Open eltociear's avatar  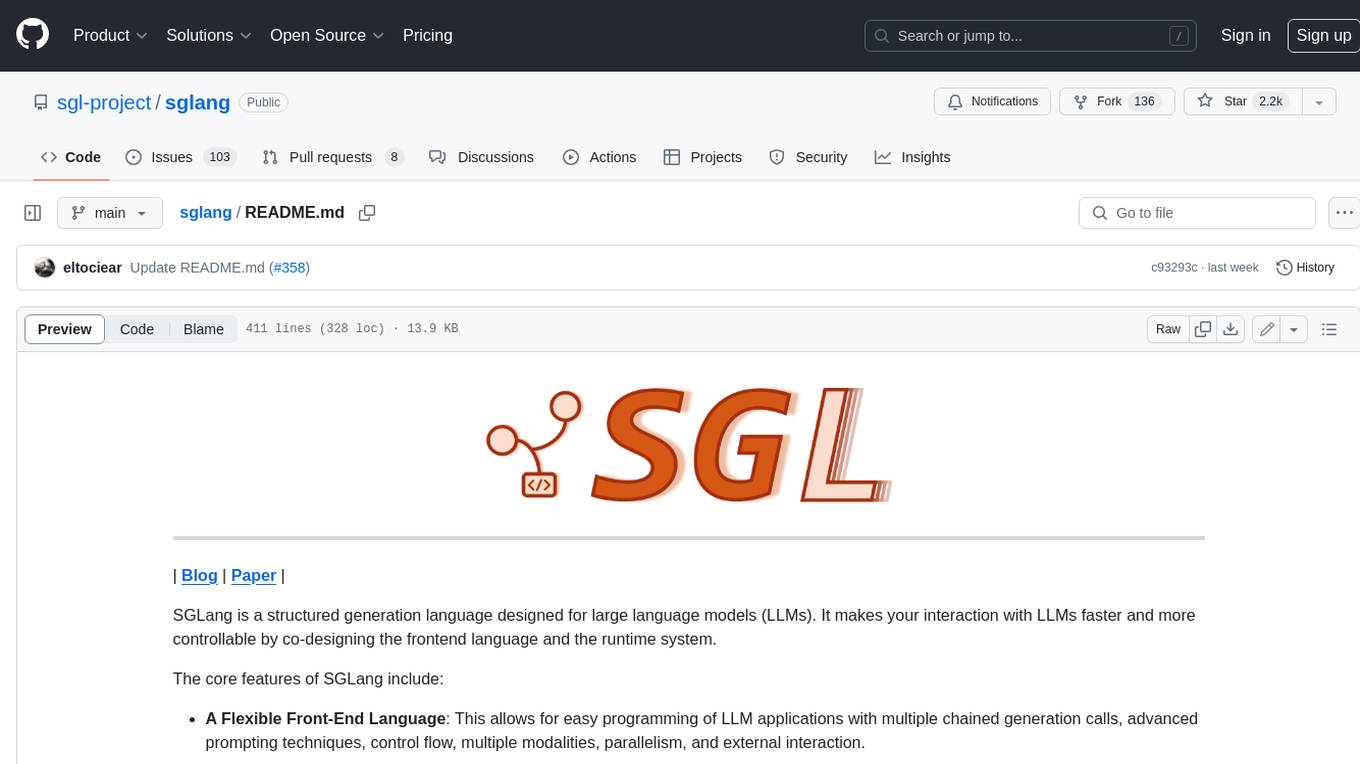coord(45,268)
